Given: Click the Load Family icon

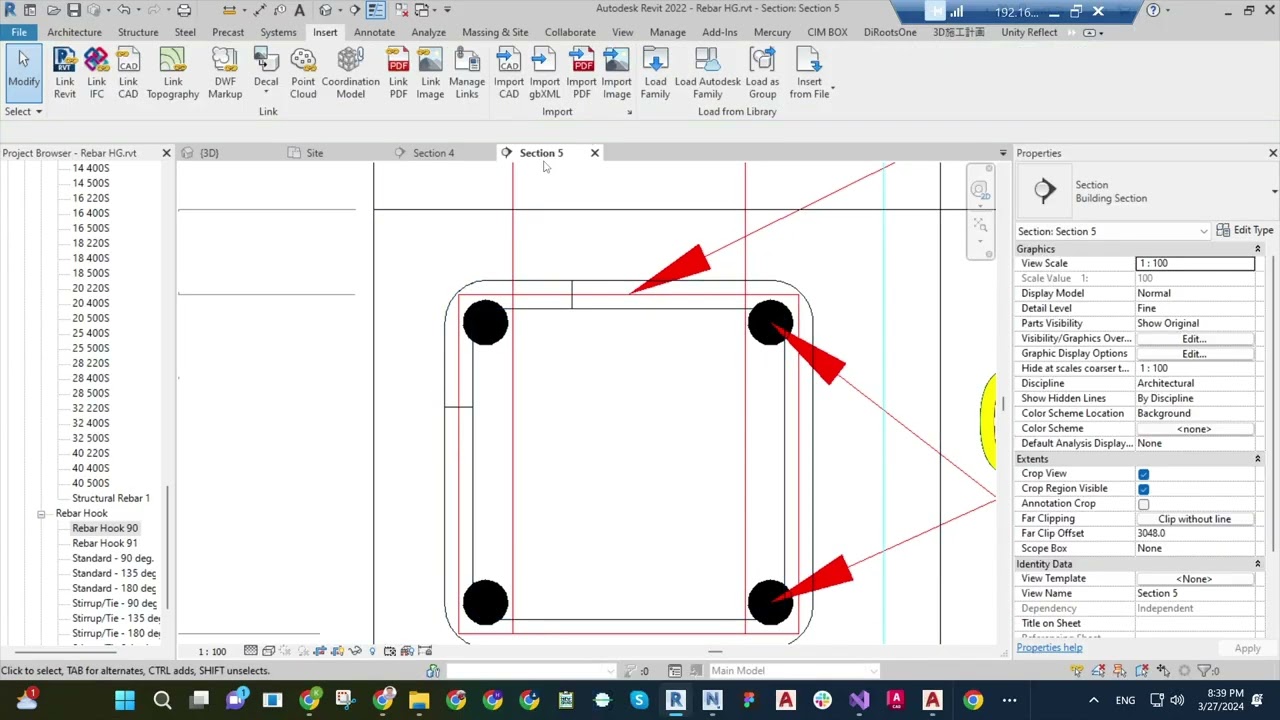Looking at the screenshot, I should point(655,73).
